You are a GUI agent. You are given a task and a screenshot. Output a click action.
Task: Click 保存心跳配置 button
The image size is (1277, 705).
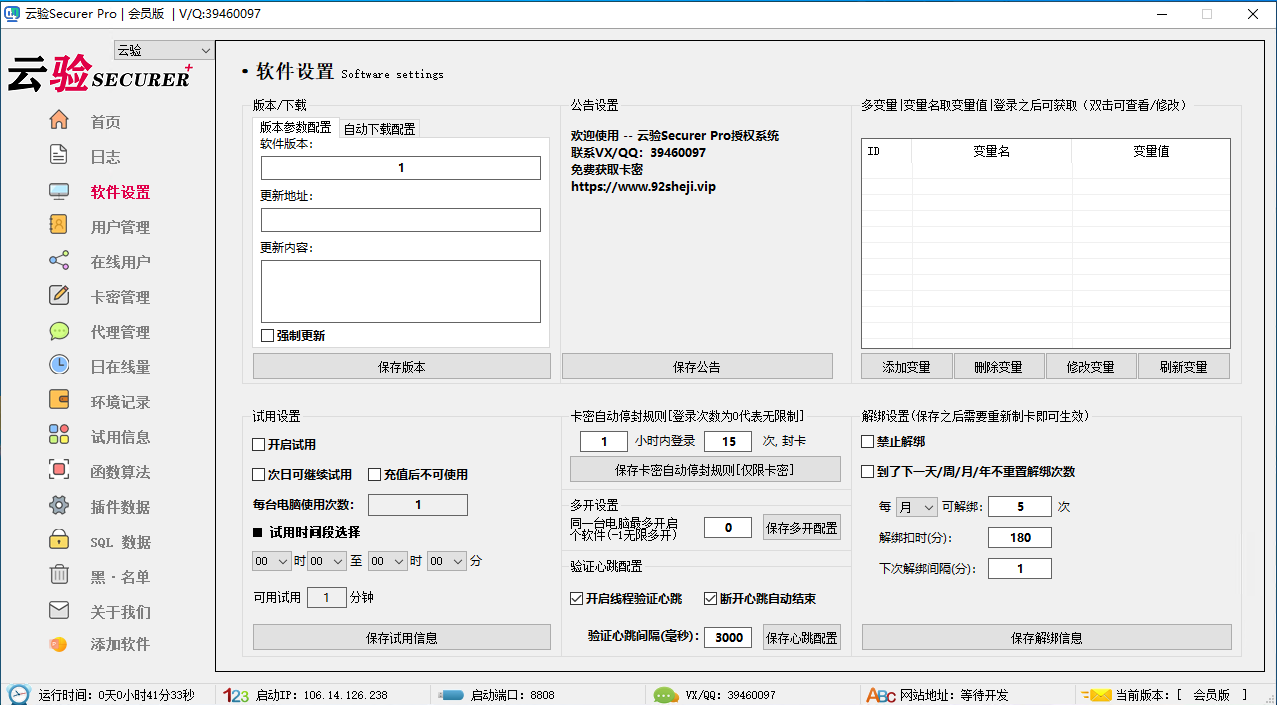click(802, 637)
